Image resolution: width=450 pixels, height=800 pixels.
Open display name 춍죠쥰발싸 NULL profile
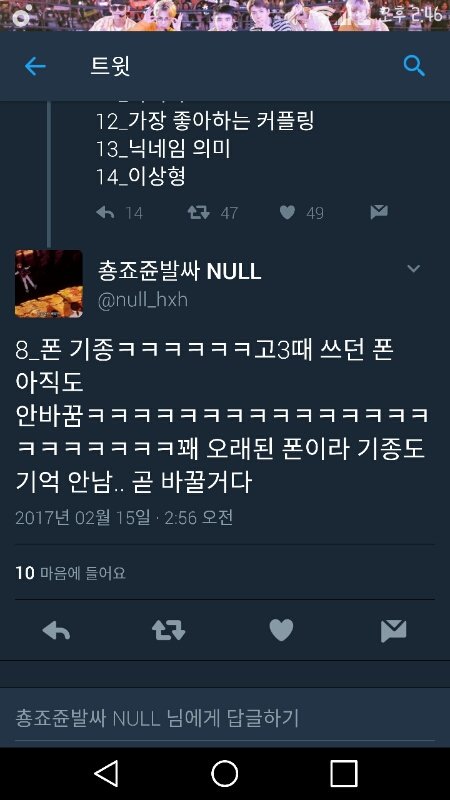[179, 271]
